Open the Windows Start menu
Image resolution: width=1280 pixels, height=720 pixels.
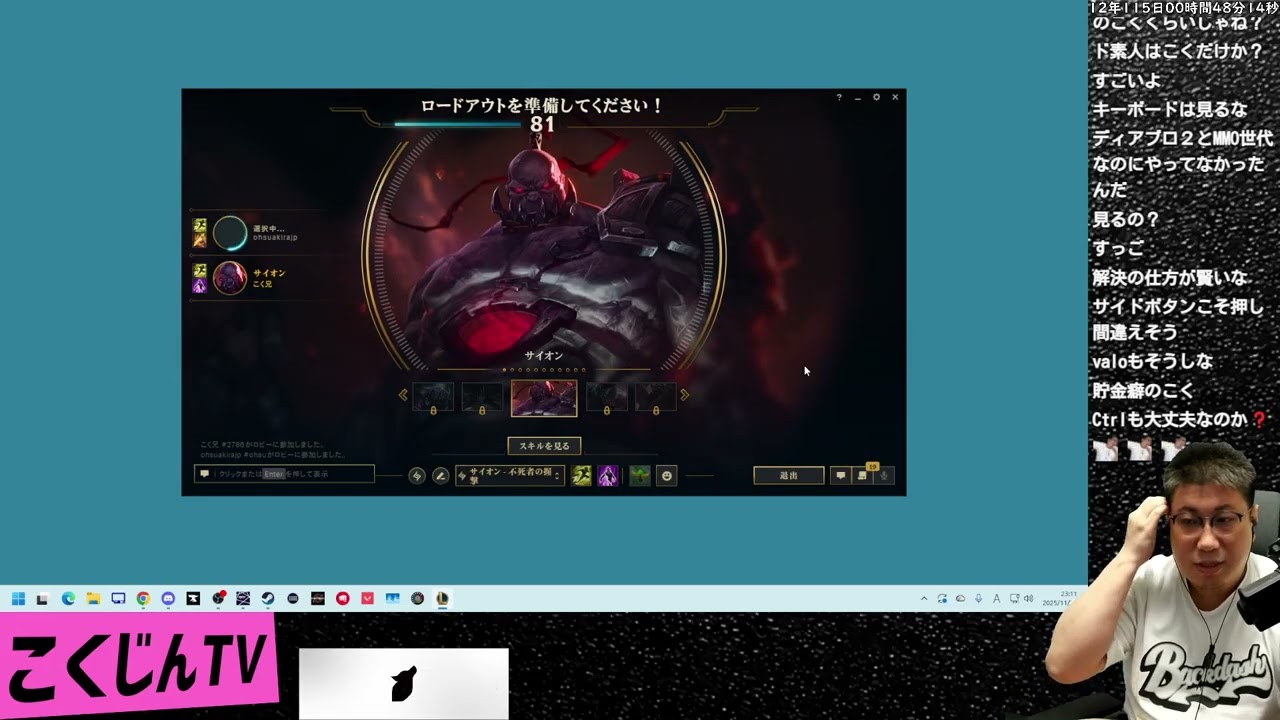tap(18, 599)
